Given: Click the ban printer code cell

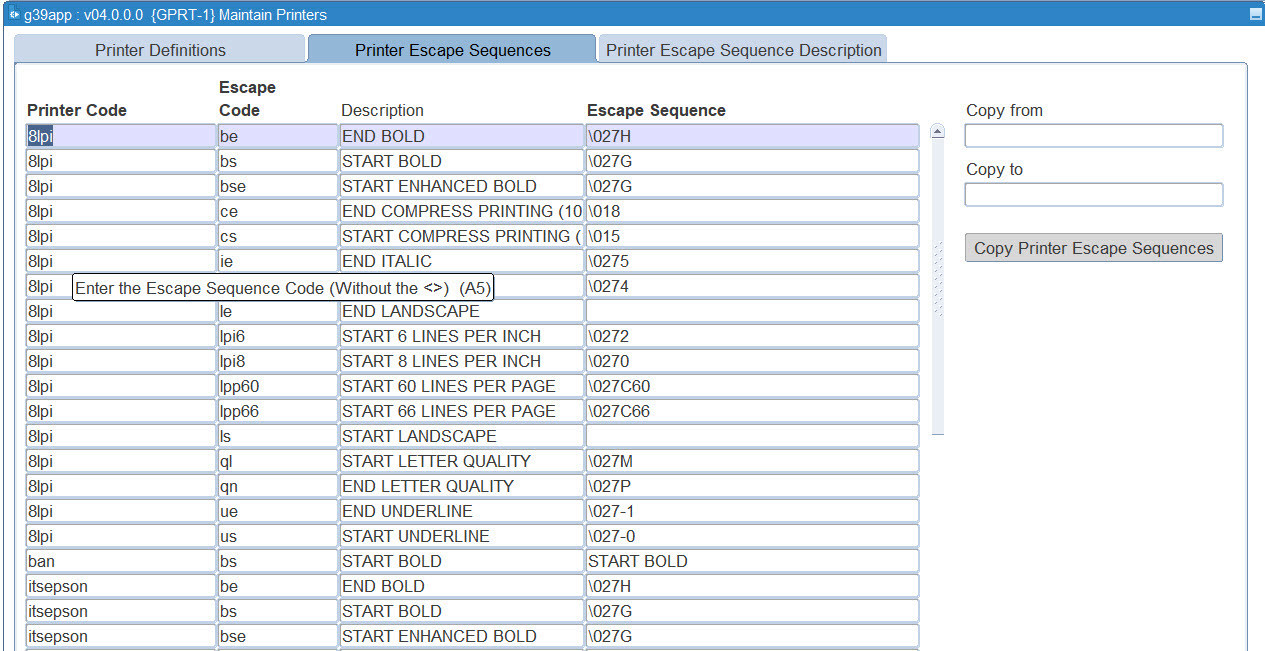Looking at the screenshot, I should point(120,561).
